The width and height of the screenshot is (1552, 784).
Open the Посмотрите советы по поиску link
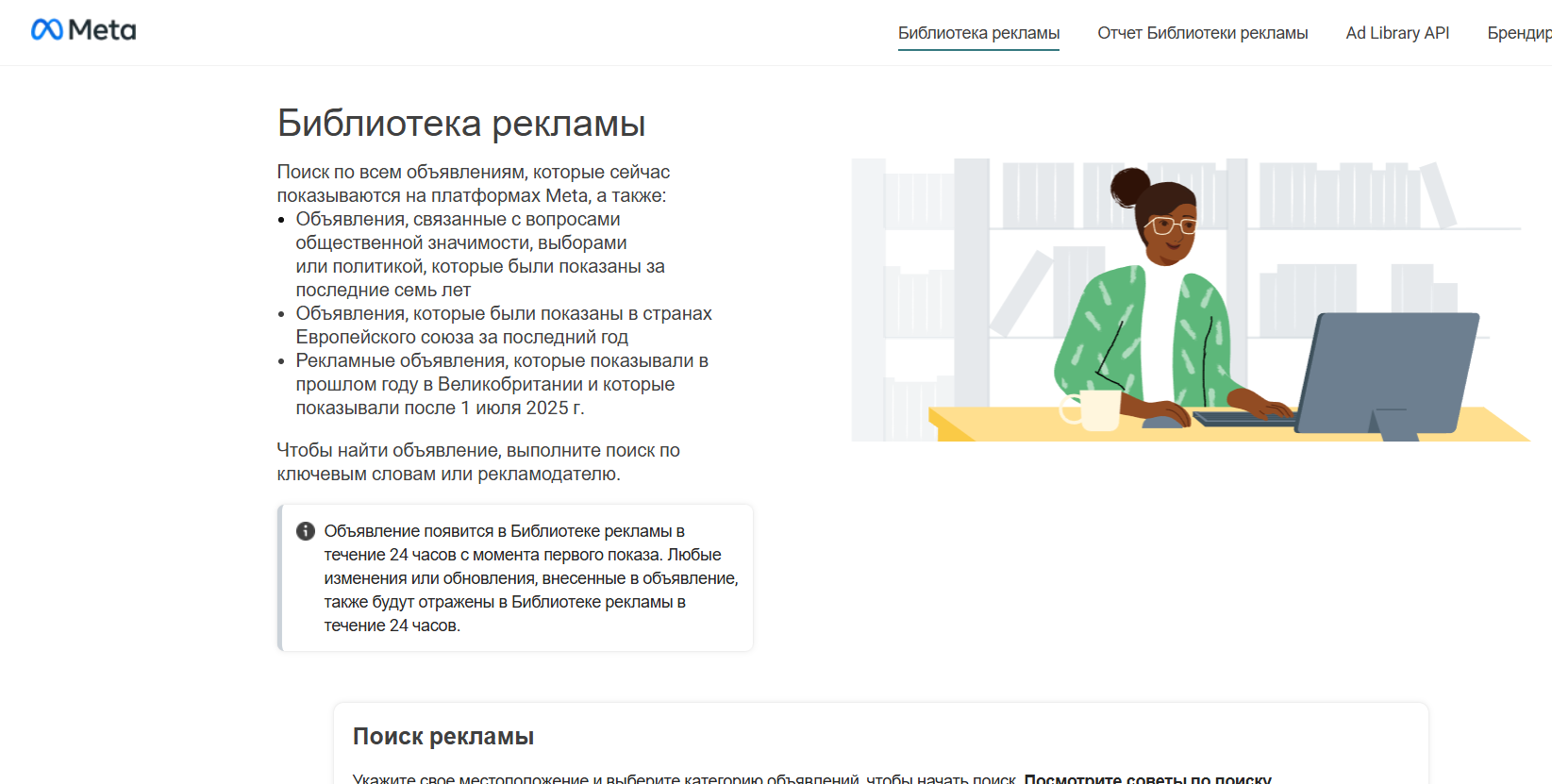tap(1147, 778)
